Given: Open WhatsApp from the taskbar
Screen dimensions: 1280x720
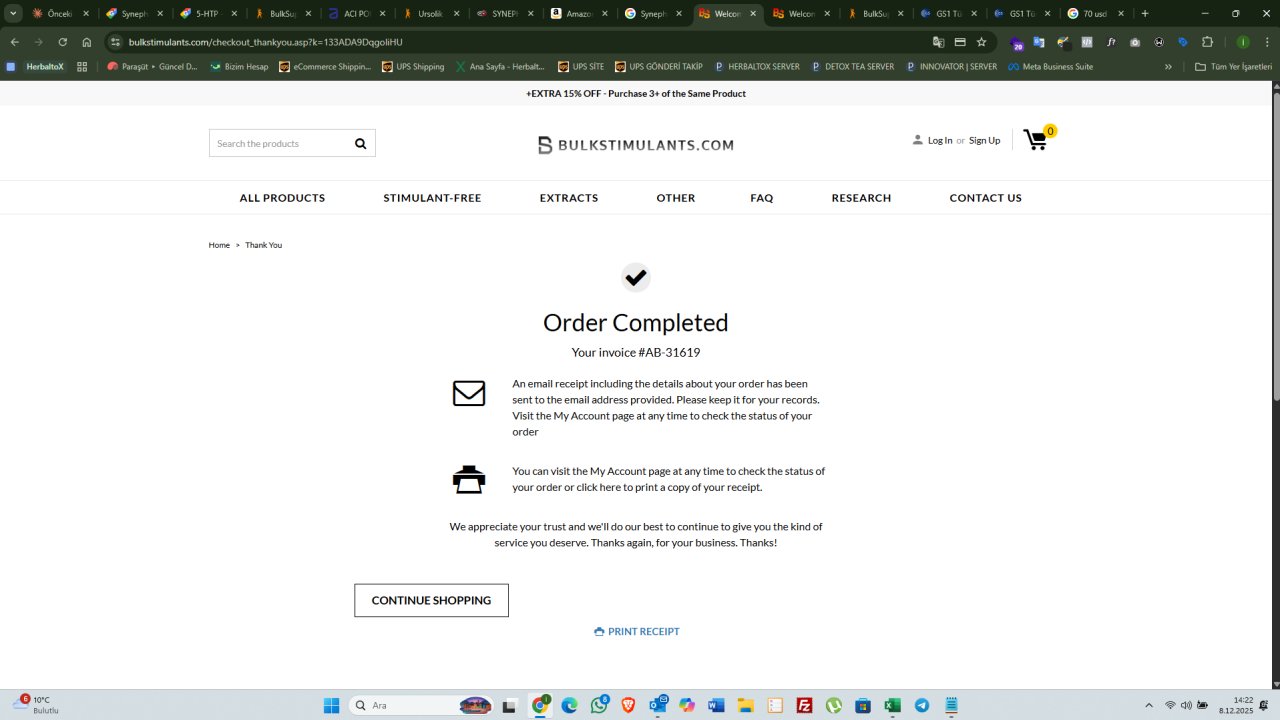Looking at the screenshot, I should (x=599, y=705).
